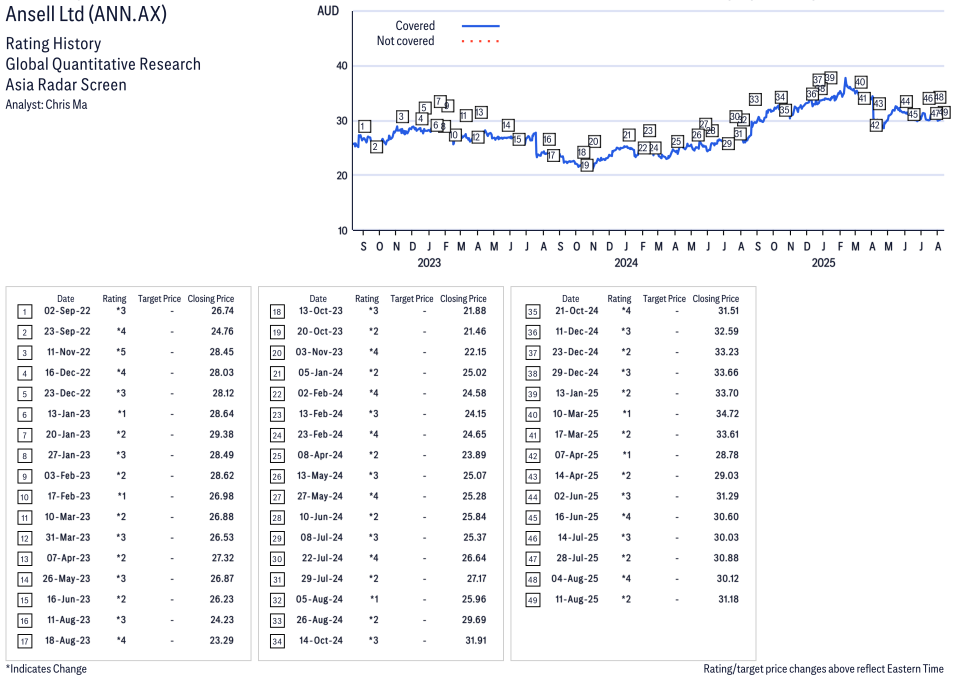Click chart marker 33 in August 2024
This screenshot has width=955, height=675.
(x=755, y=99)
